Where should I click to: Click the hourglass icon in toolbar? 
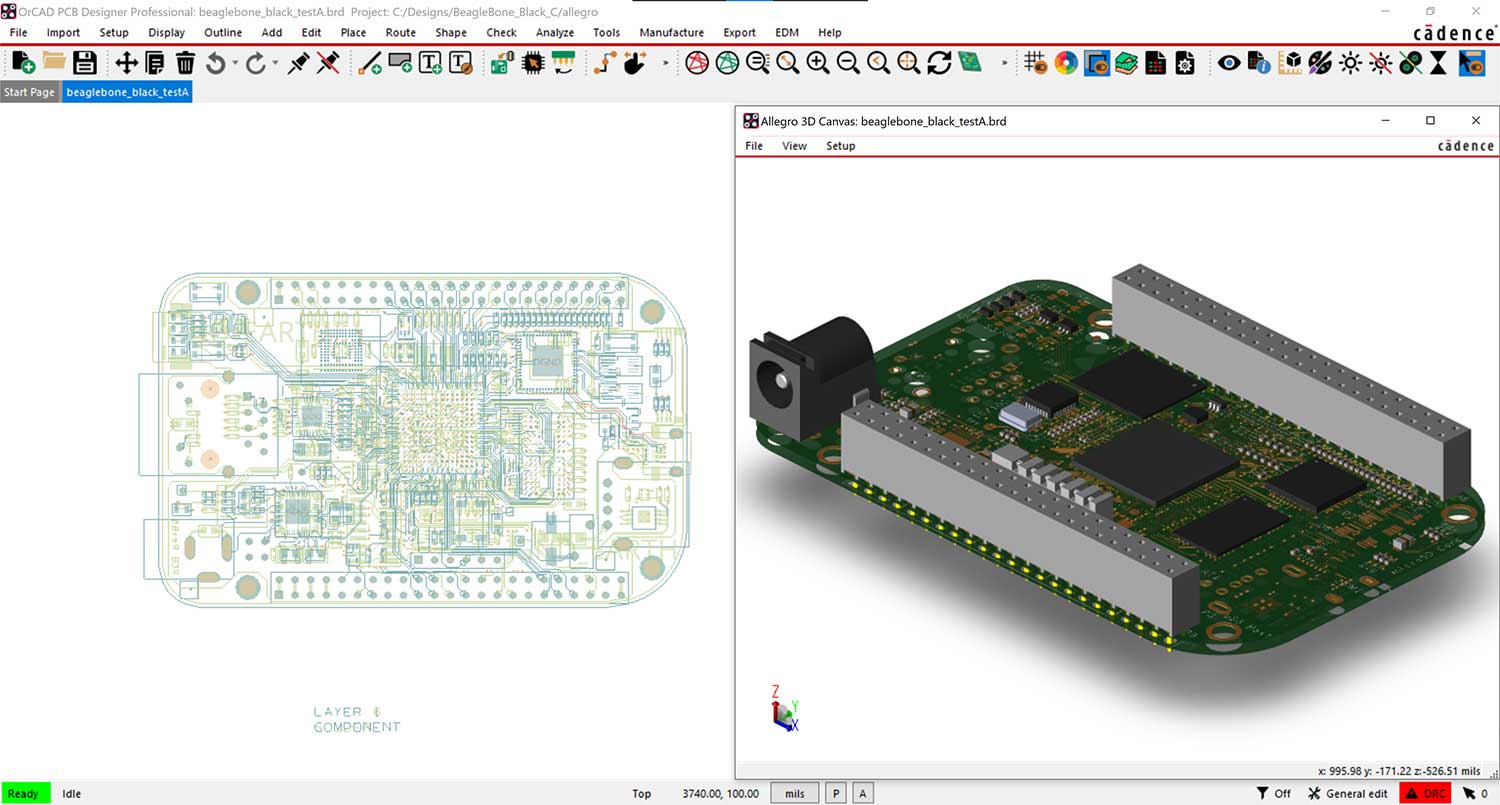[1438, 63]
